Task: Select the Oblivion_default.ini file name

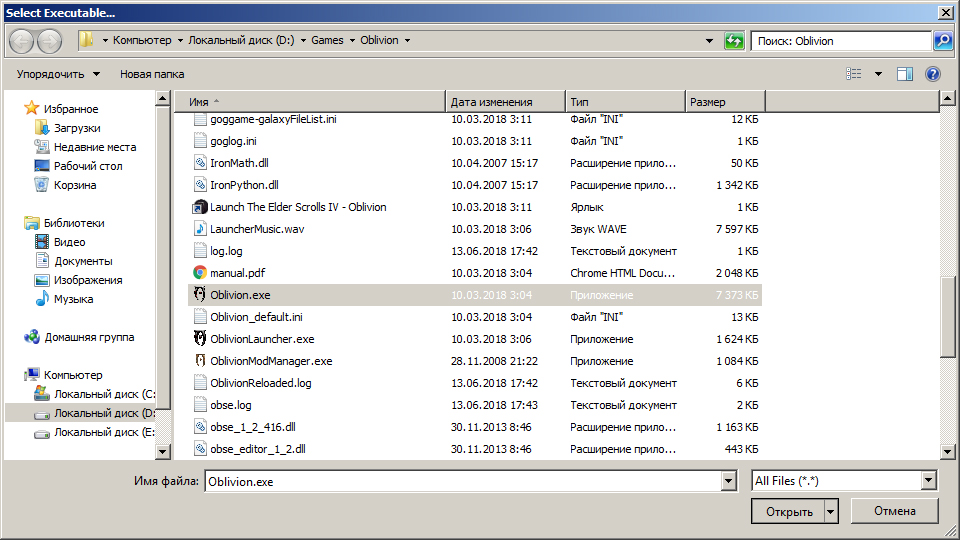Action: pos(256,317)
